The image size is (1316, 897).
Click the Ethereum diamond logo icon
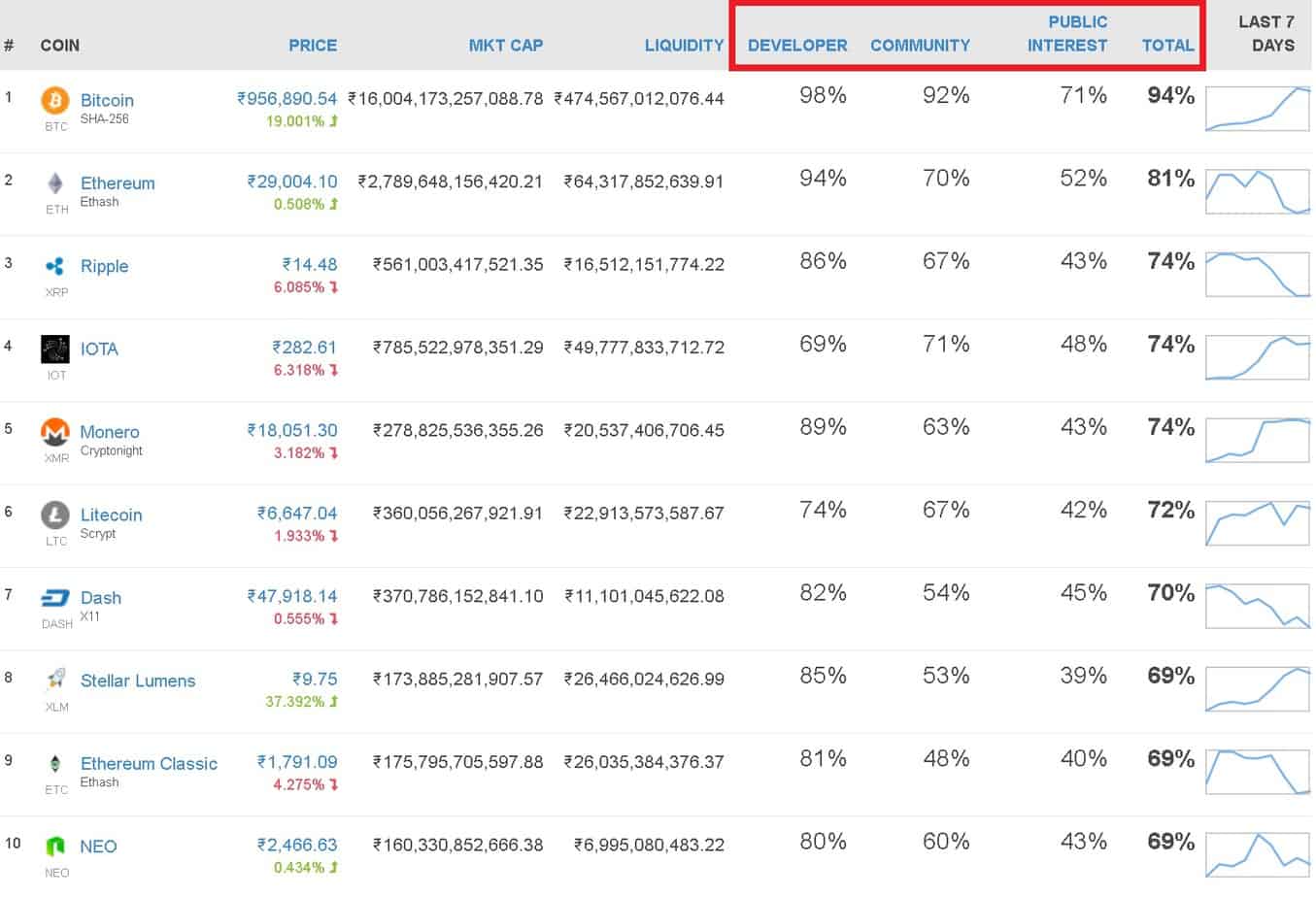pyautogui.click(x=55, y=183)
